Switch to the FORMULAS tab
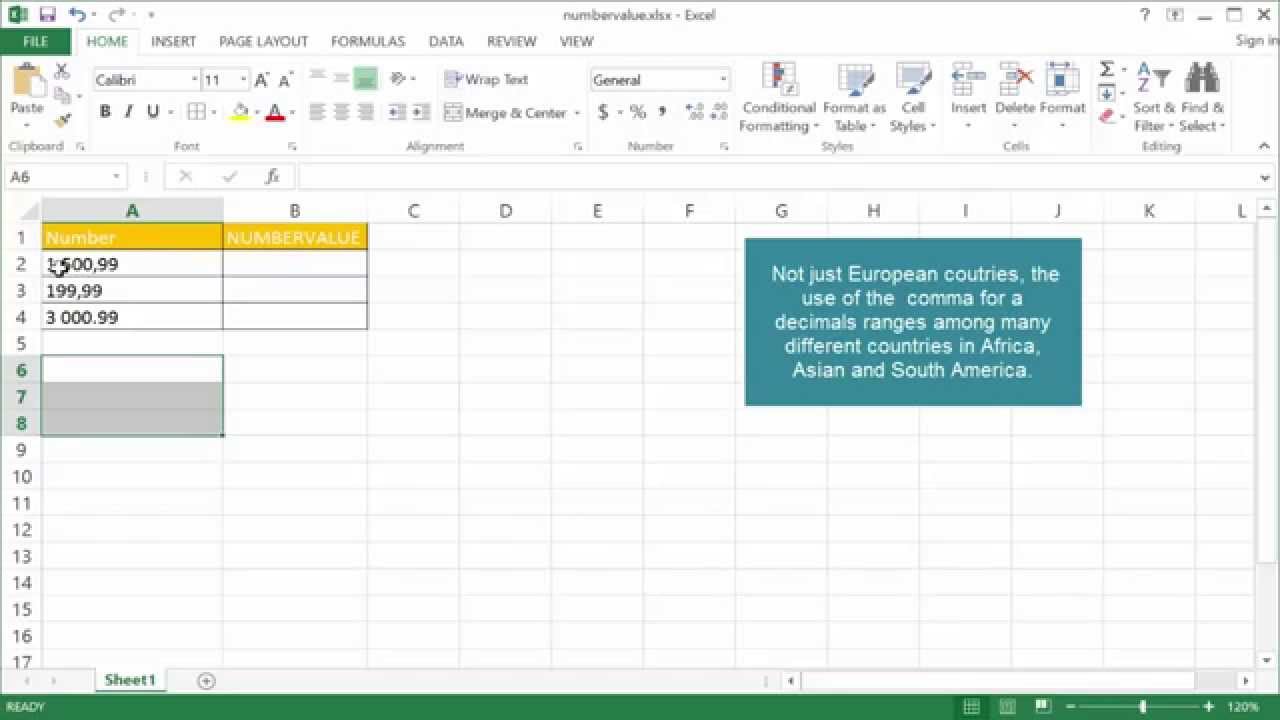 (368, 42)
